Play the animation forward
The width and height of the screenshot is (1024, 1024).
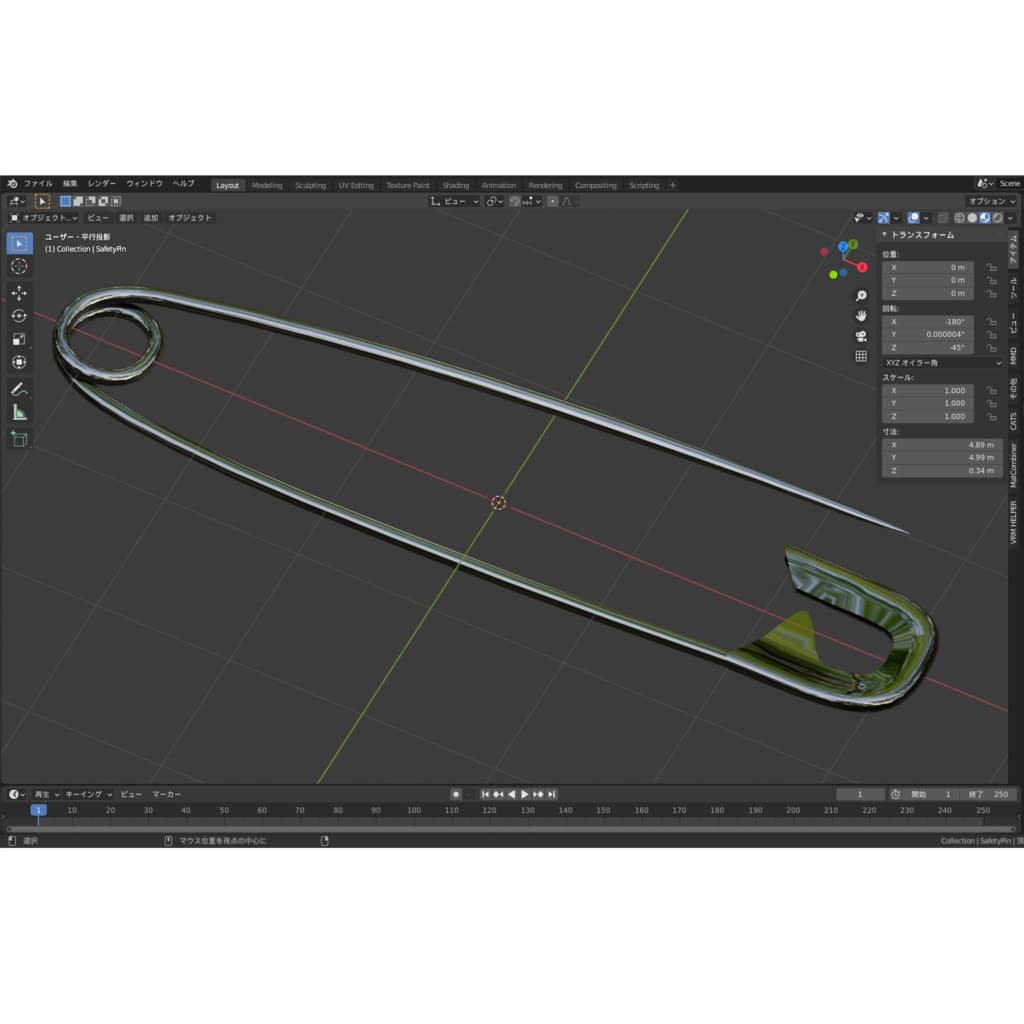524,795
